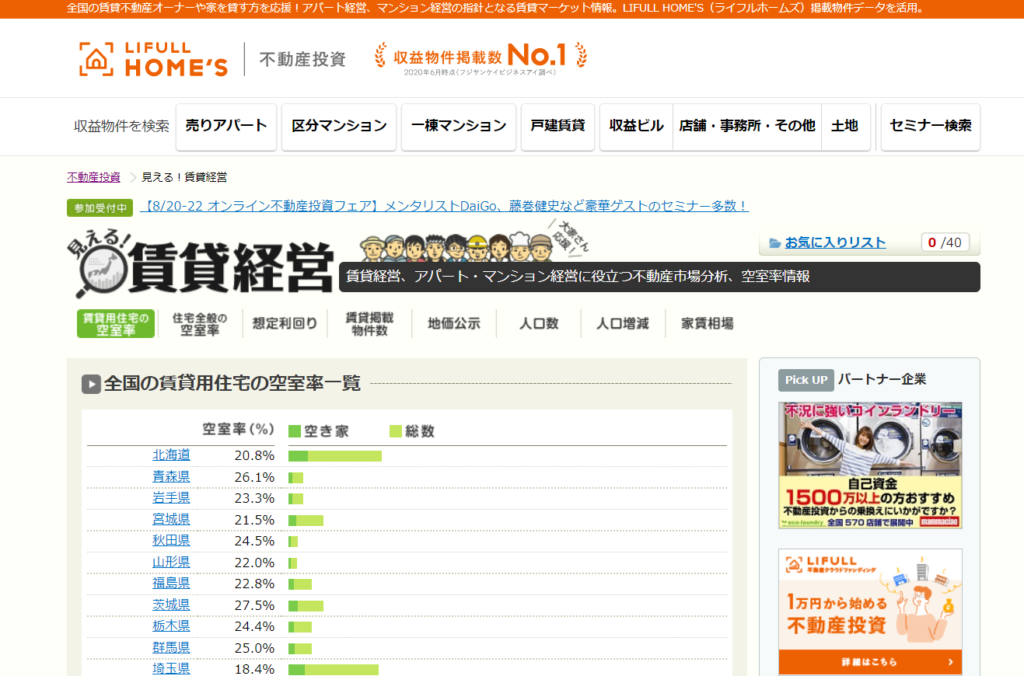This screenshot has width=1024, height=676.
Task: Follow the 不動産投資 breadcrumb link
Action: [x=93, y=177]
